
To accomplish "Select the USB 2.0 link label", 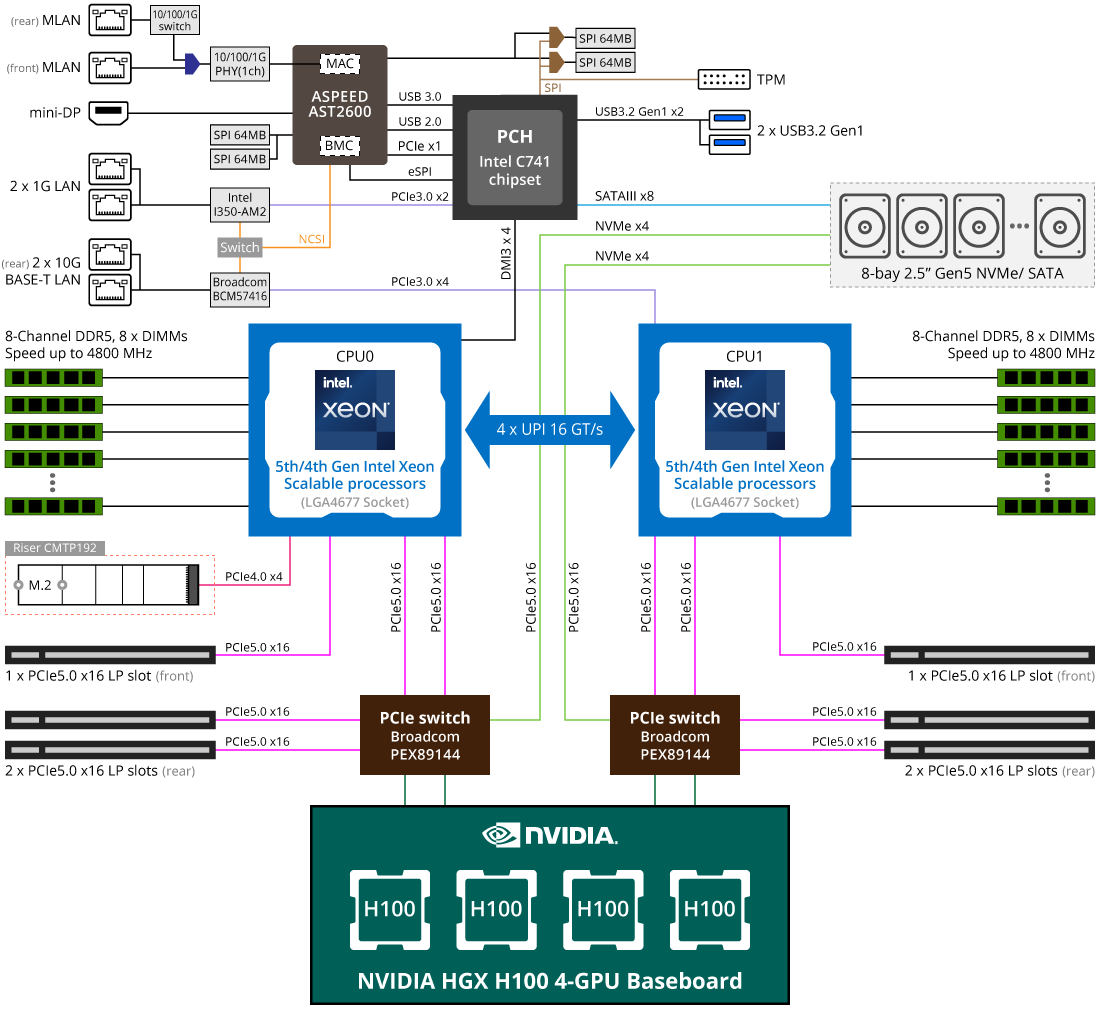I will click(x=420, y=121).
